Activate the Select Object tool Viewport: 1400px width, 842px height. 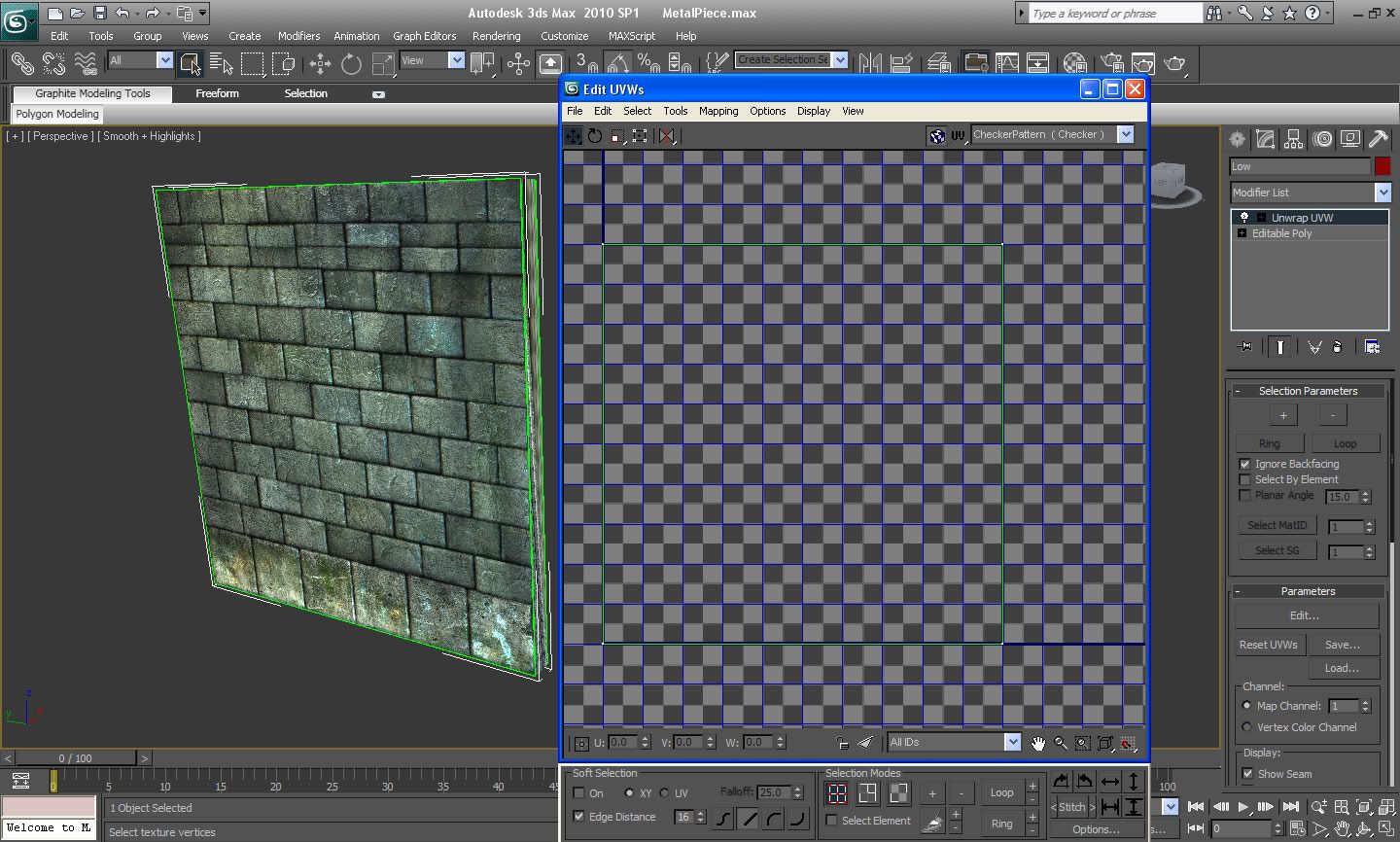point(191,63)
